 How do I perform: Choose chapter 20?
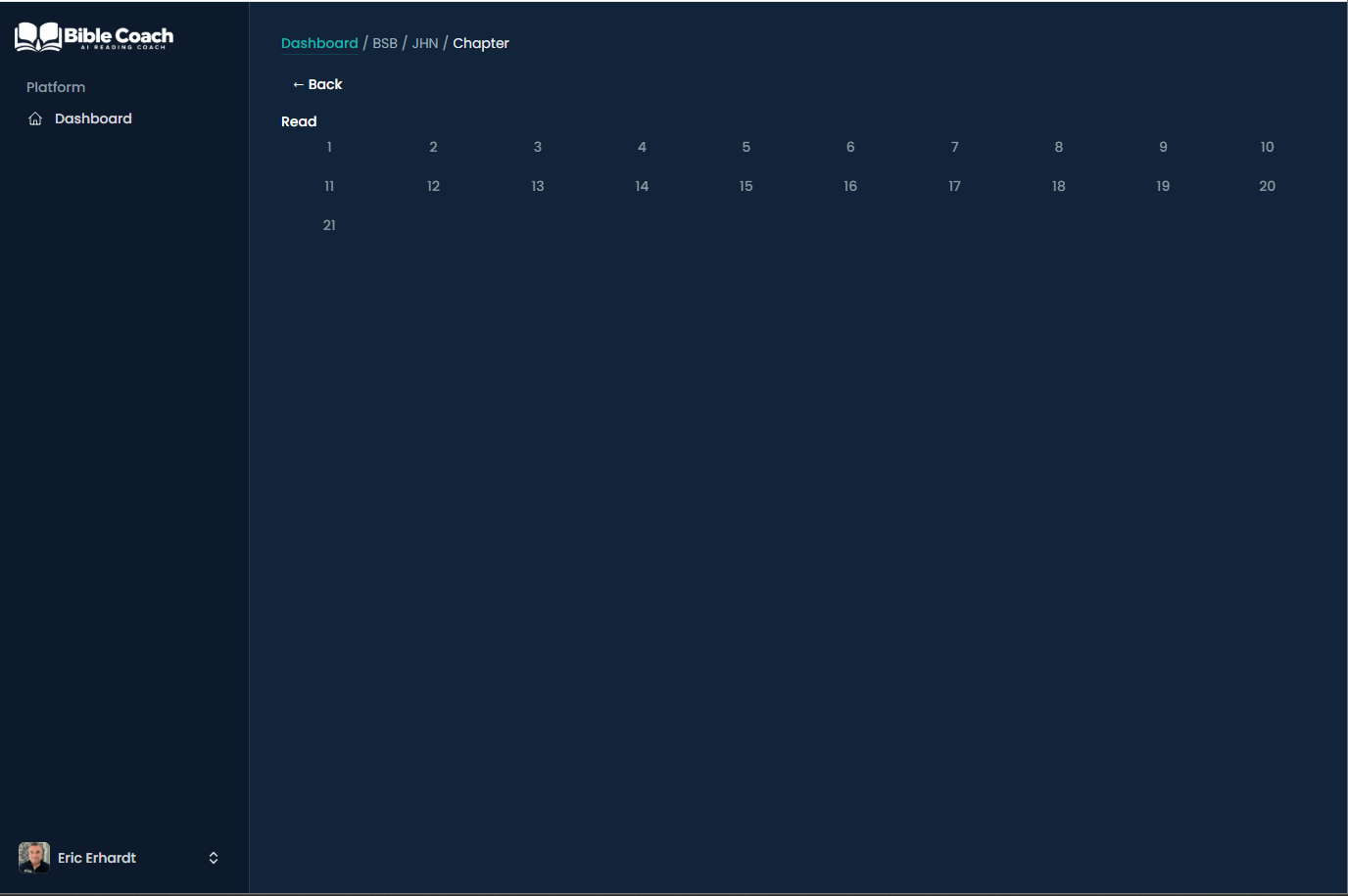[x=1268, y=186]
